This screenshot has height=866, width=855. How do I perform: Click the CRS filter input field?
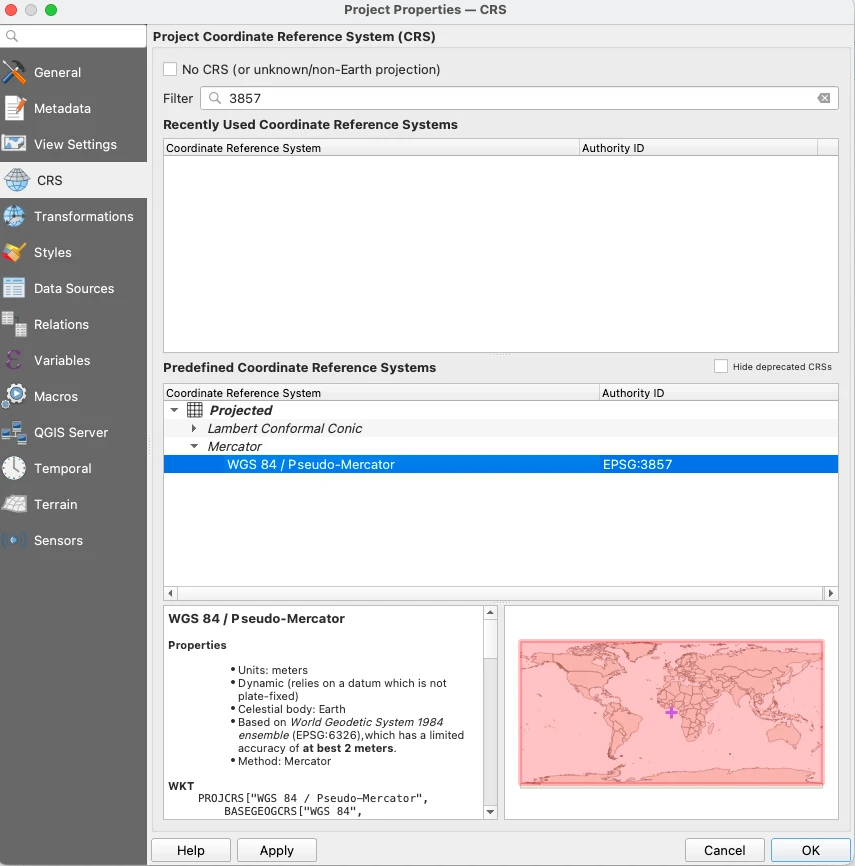(x=519, y=98)
